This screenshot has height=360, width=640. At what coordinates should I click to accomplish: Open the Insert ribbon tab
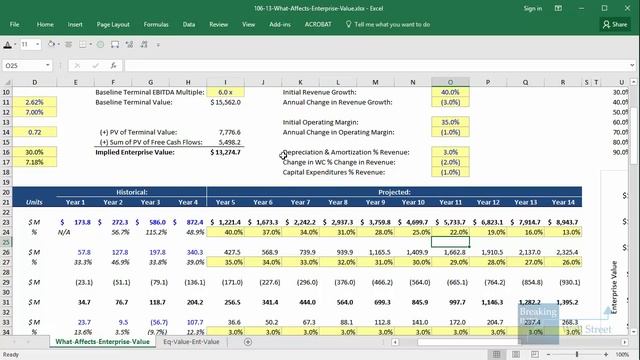click(x=75, y=24)
